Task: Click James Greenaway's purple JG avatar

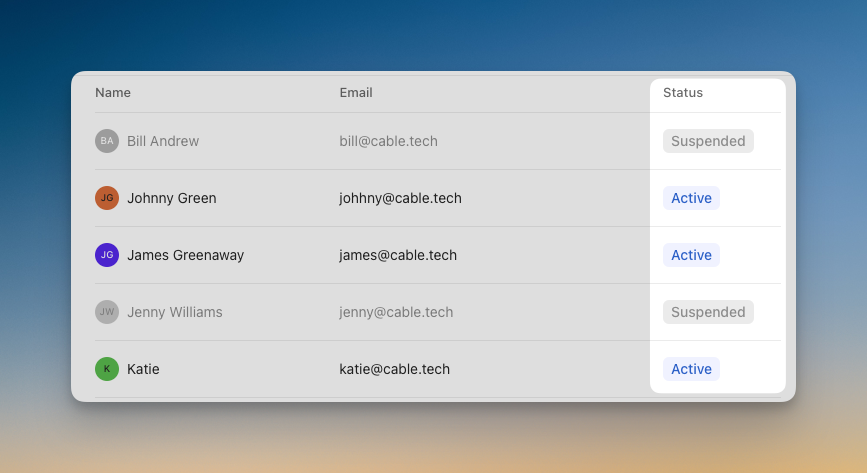Action: [x=107, y=255]
